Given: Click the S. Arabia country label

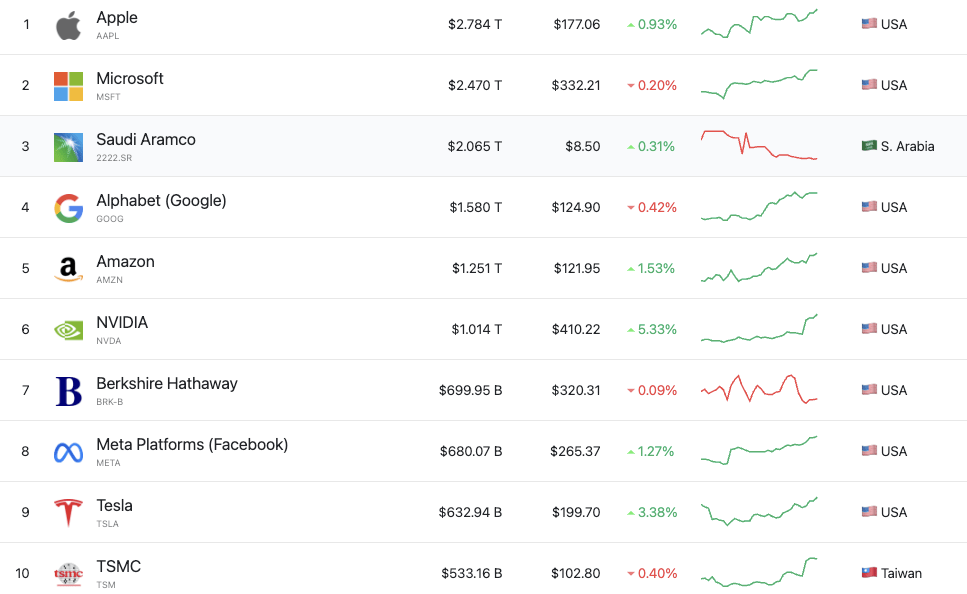Looking at the screenshot, I should click(908, 147).
